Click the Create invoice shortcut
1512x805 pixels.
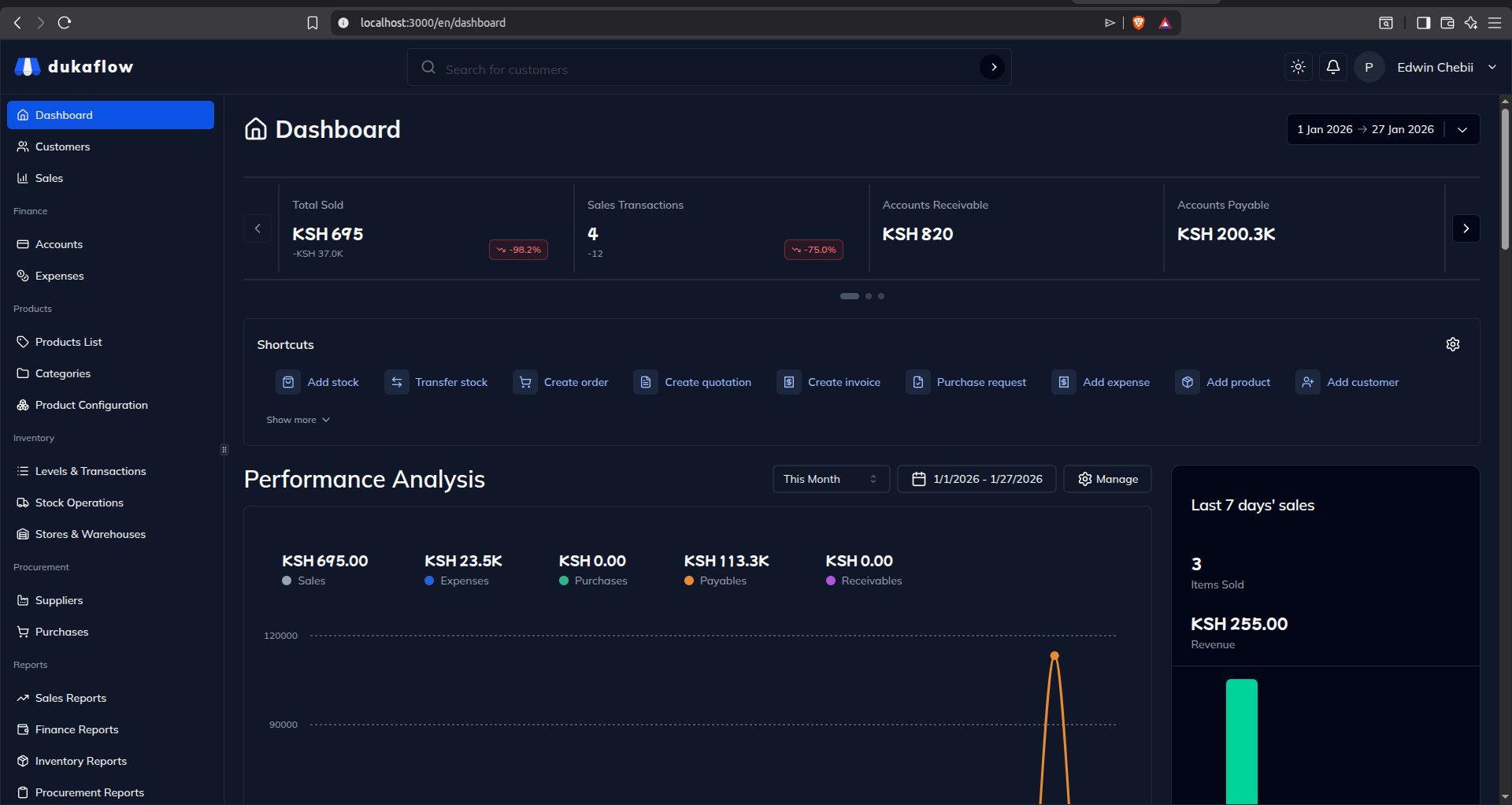click(x=829, y=382)
